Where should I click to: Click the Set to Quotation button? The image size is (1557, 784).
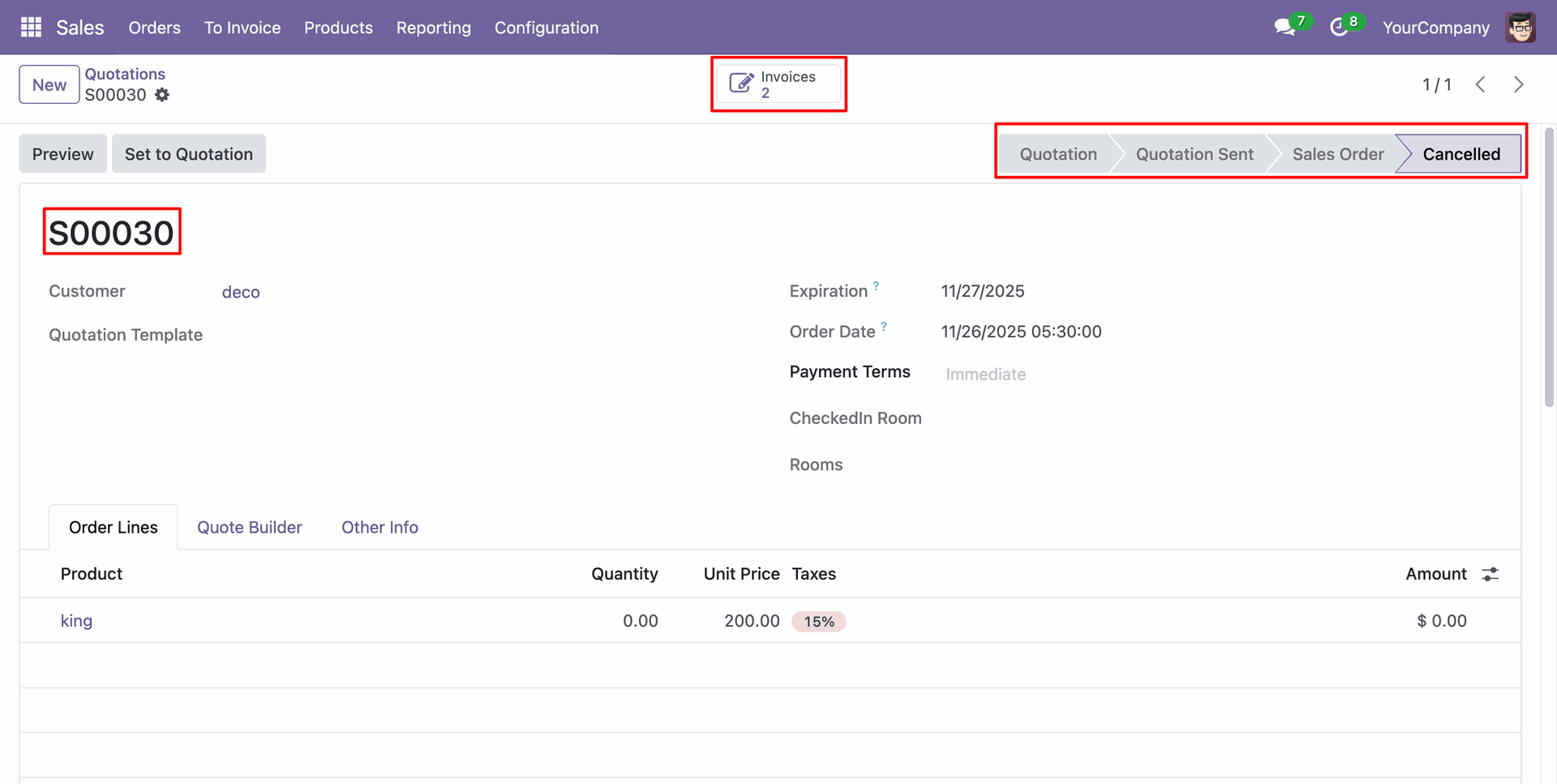[189, 154]
